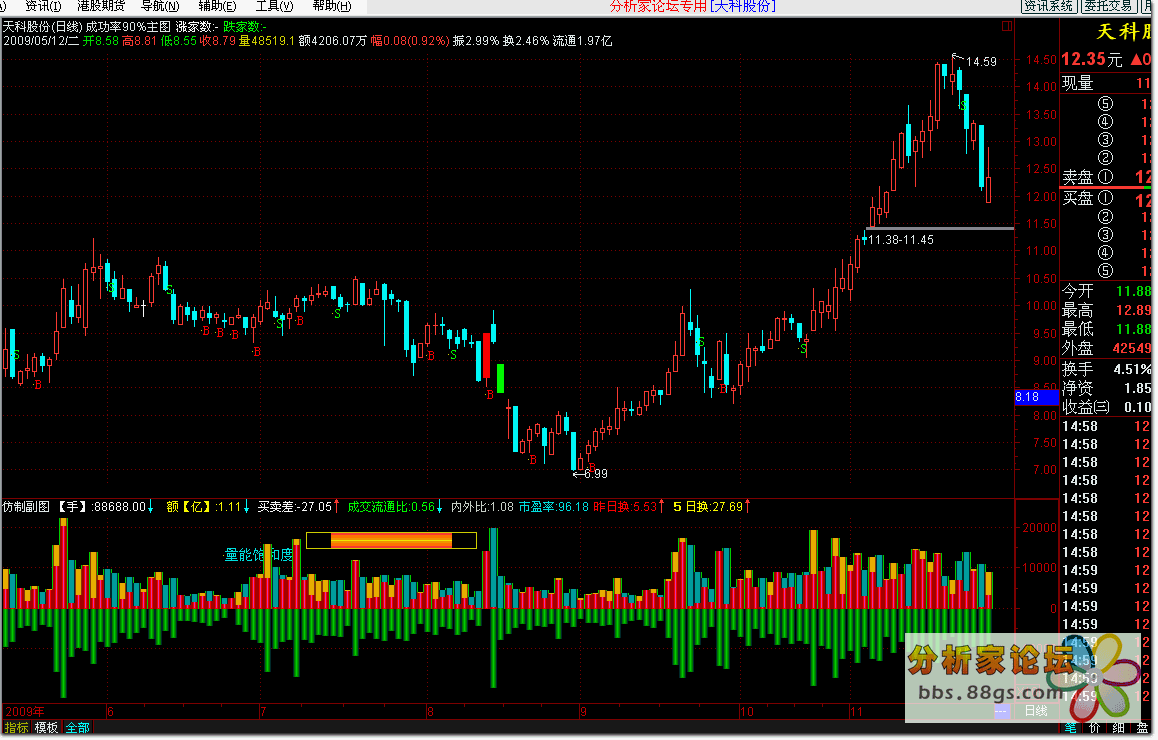Click the 最高 12.89 row
The height and width of the screenshot is (740, 1158).
pyautogui.click(x=1106, y=310)
